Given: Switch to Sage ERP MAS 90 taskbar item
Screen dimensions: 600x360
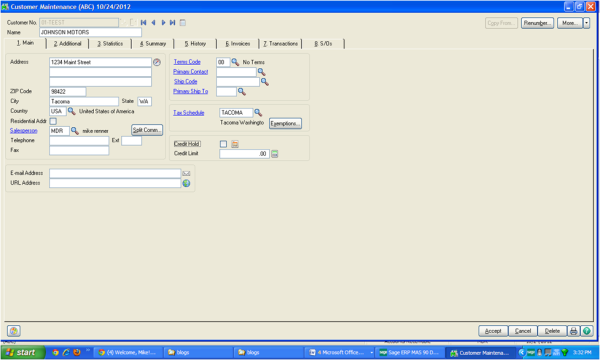Looking at the screenshot, I should [x=410, y=352].
